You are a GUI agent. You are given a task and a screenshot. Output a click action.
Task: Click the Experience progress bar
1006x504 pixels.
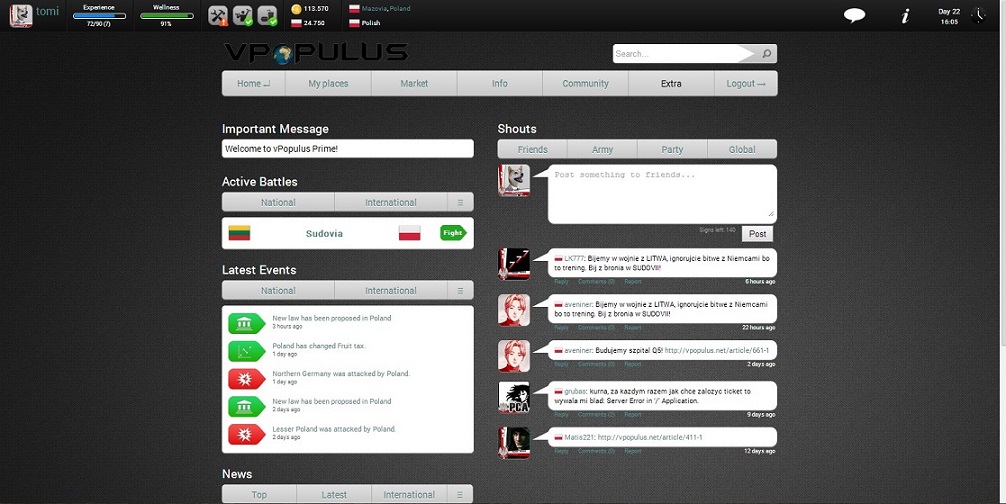tap(99, 16)
